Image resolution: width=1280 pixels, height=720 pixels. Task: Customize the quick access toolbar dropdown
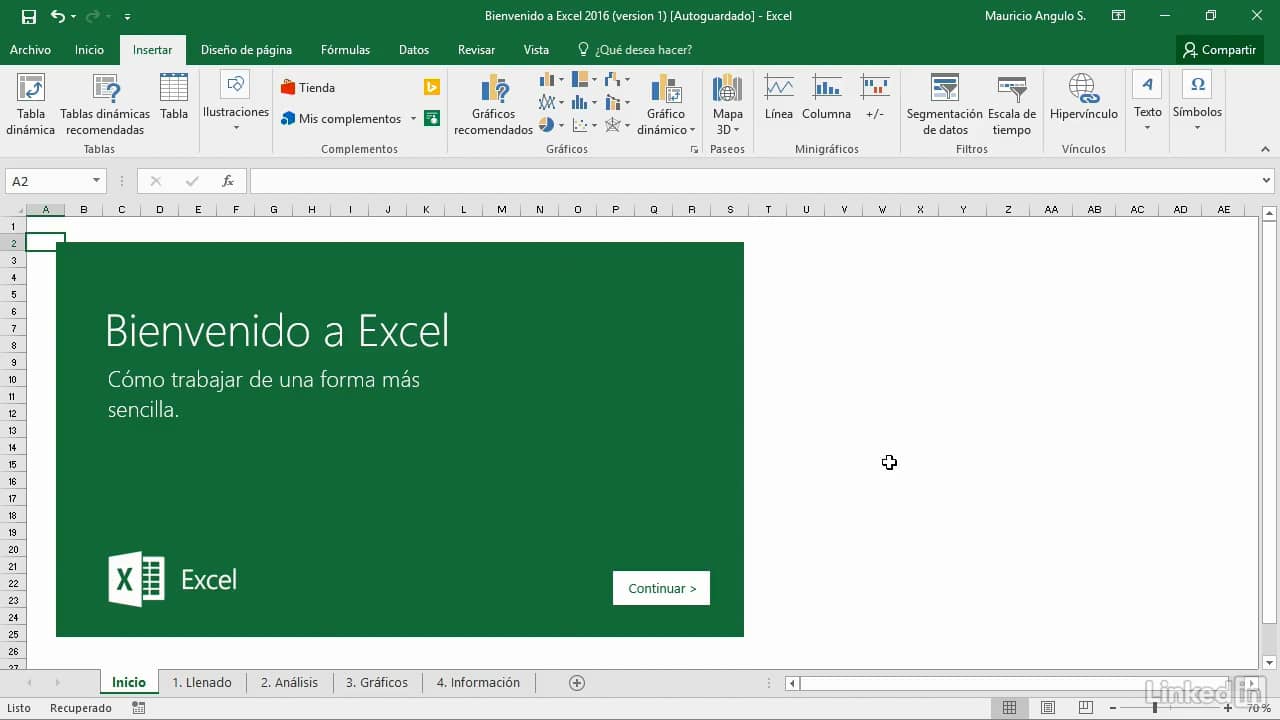pos(127,17)
